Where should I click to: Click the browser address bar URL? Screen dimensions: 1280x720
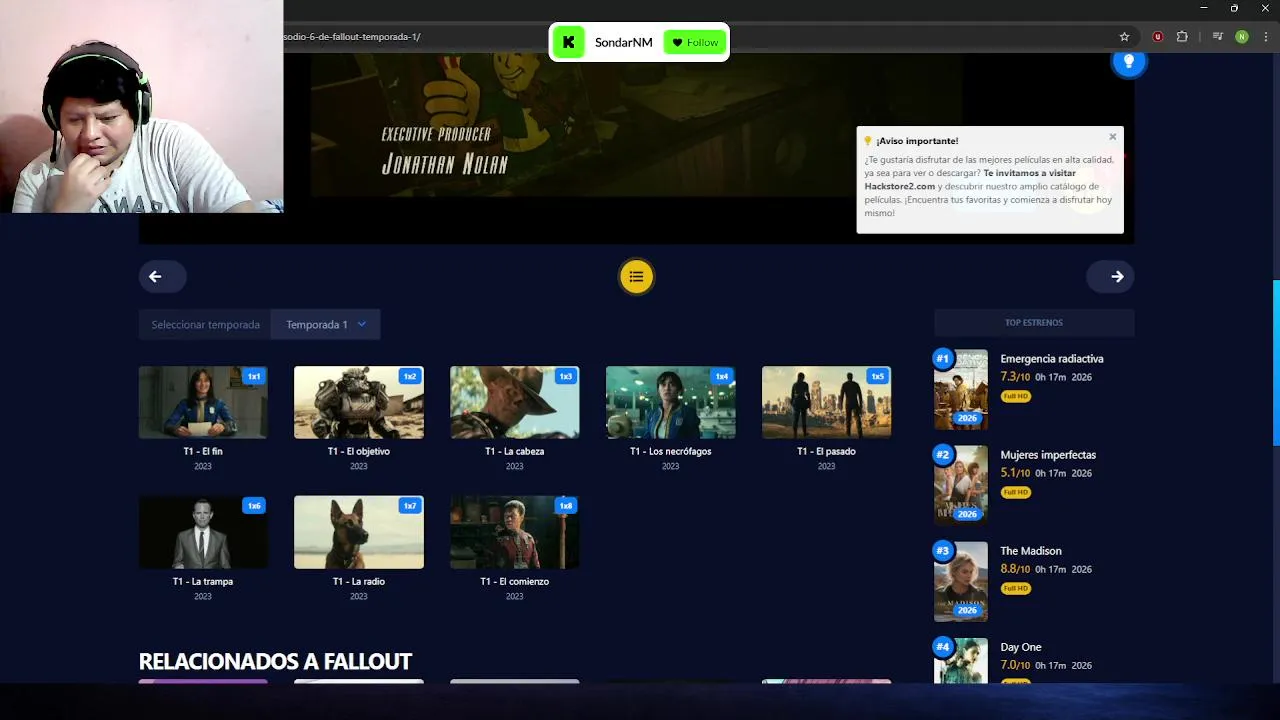352,37
